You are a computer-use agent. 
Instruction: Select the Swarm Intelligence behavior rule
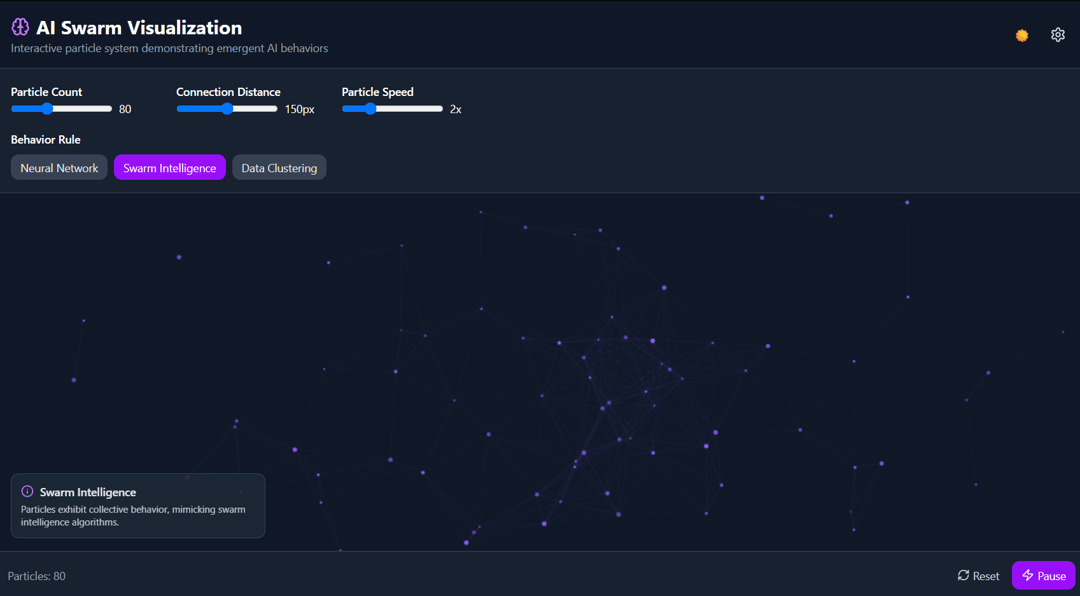point(169,167)
